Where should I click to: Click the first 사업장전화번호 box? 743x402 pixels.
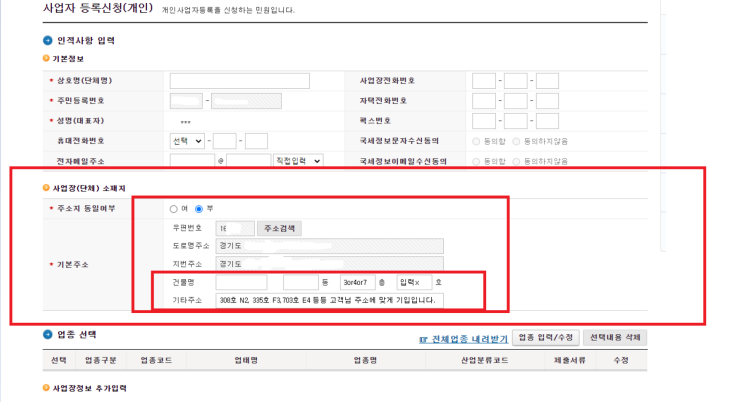[484, 81]
